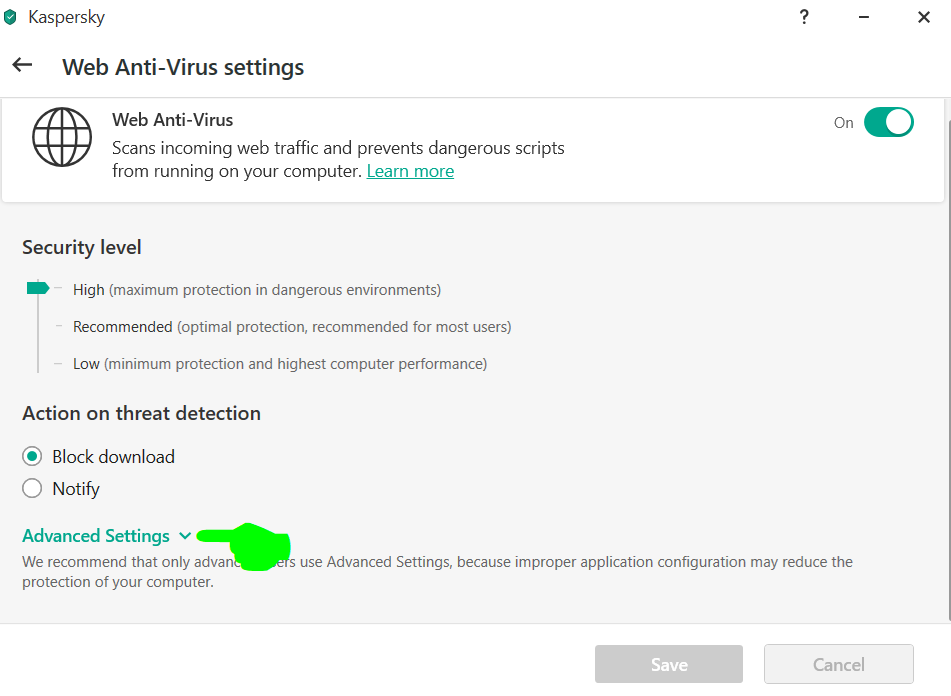Click the Save button
This screenshot has width=951, height=696.
pos(669,664)
